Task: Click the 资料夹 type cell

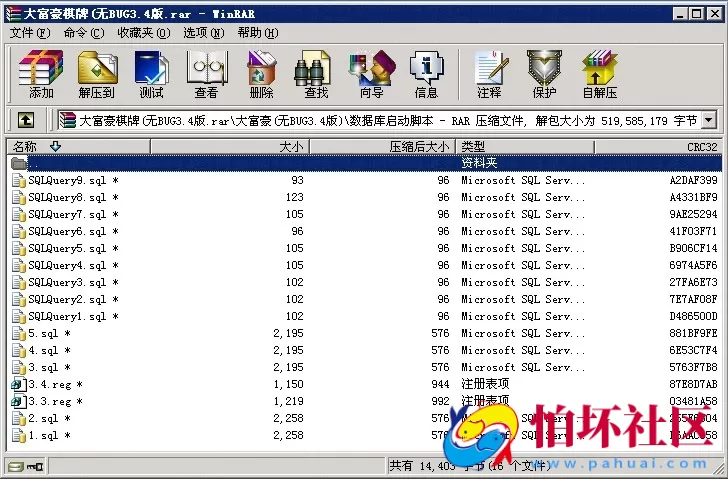Action: tap(479, 163)
